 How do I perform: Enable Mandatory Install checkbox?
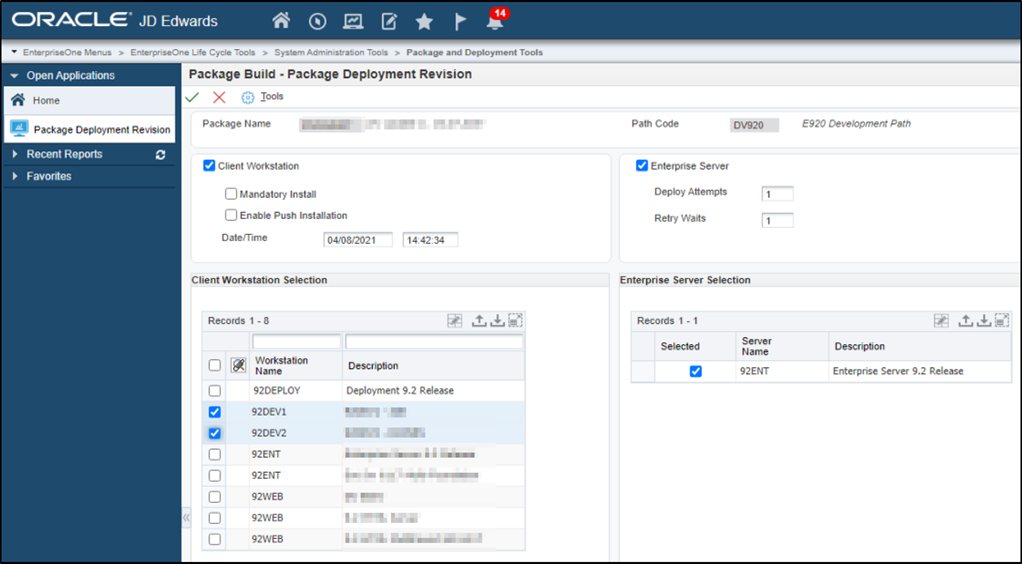(231, 194)
